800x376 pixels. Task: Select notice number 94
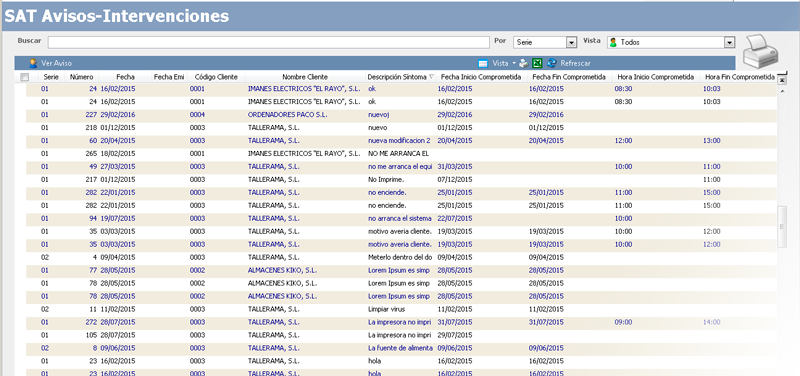[x=93, y=218]
